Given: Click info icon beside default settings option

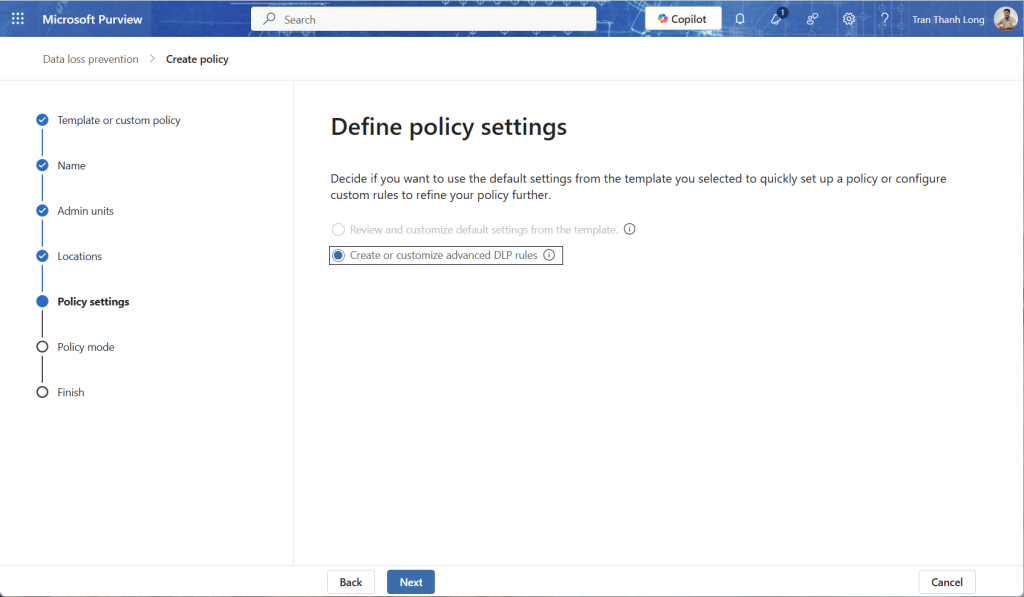Looking at the screenshot, I should coord(629,230).
